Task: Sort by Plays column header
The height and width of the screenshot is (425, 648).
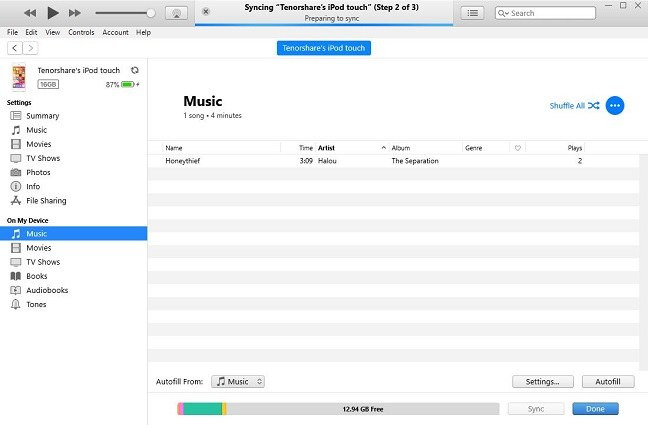Action: point(575,148)
